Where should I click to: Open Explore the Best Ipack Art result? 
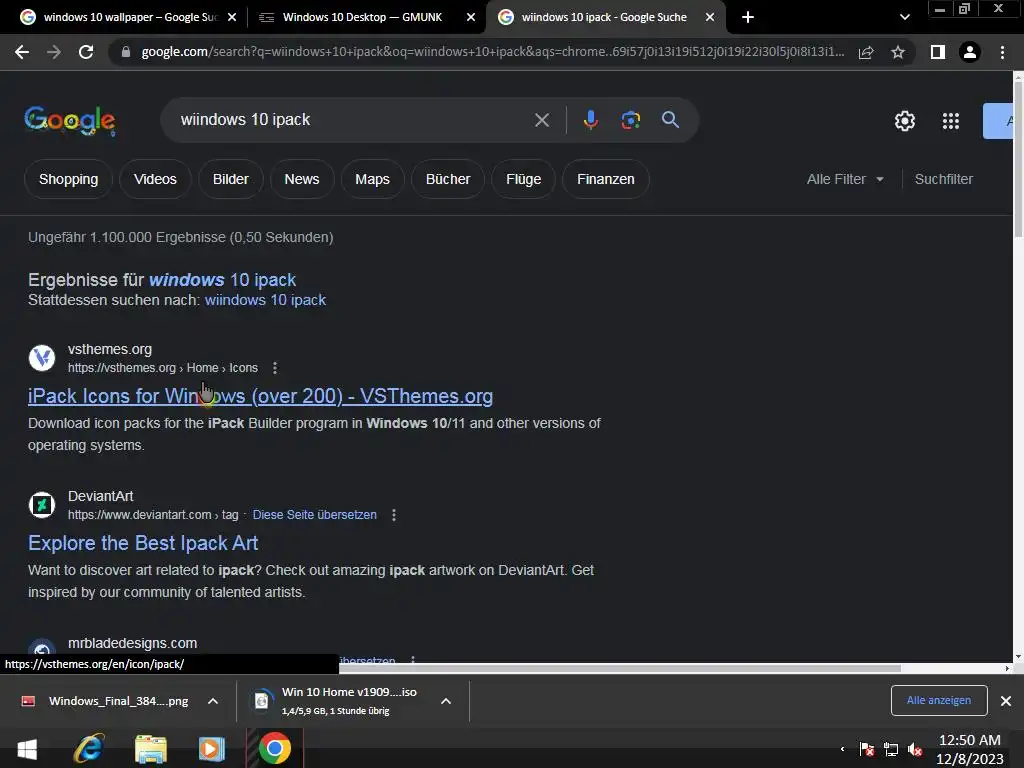coord(143,543)
